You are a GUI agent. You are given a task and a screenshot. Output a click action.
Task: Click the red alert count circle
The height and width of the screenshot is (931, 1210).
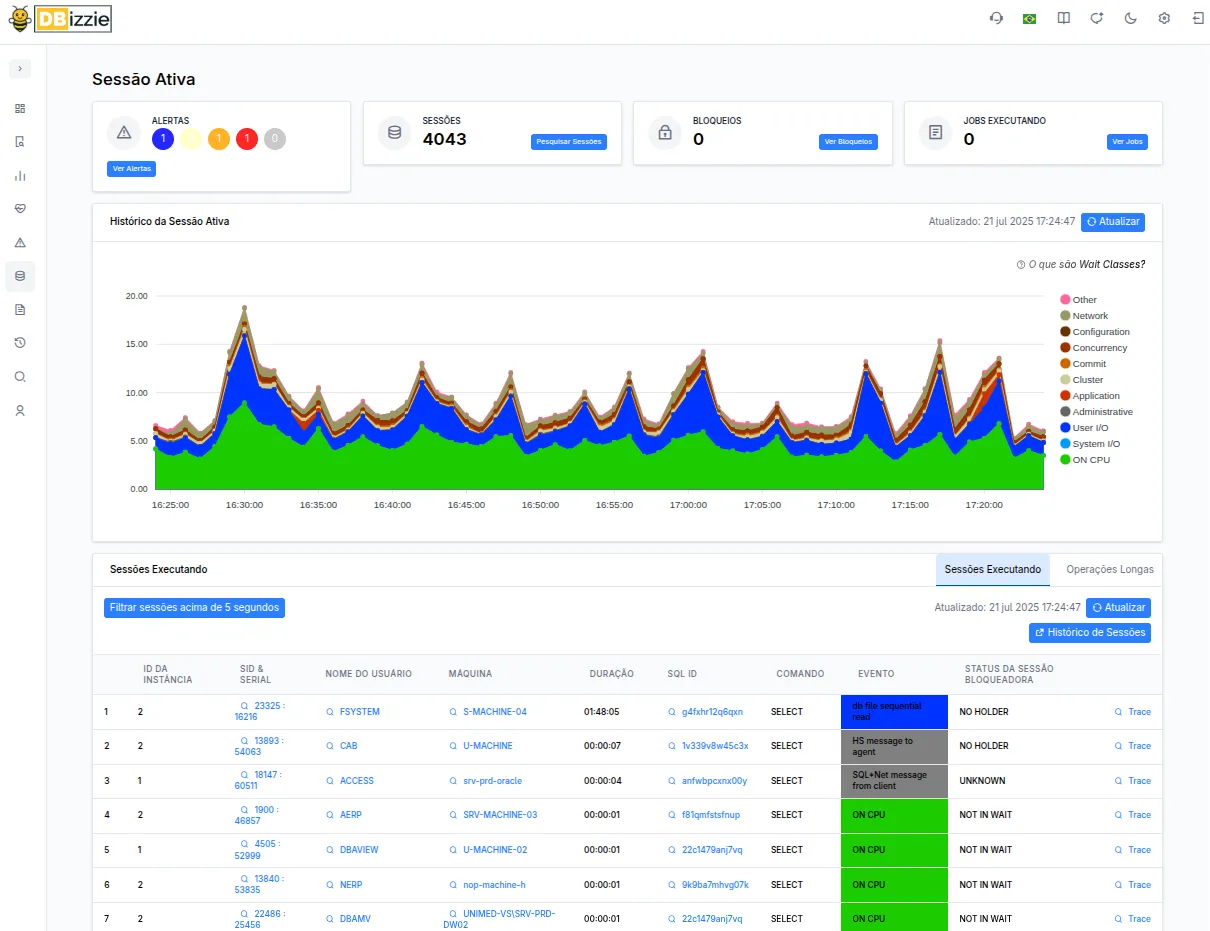pos(247,139)
